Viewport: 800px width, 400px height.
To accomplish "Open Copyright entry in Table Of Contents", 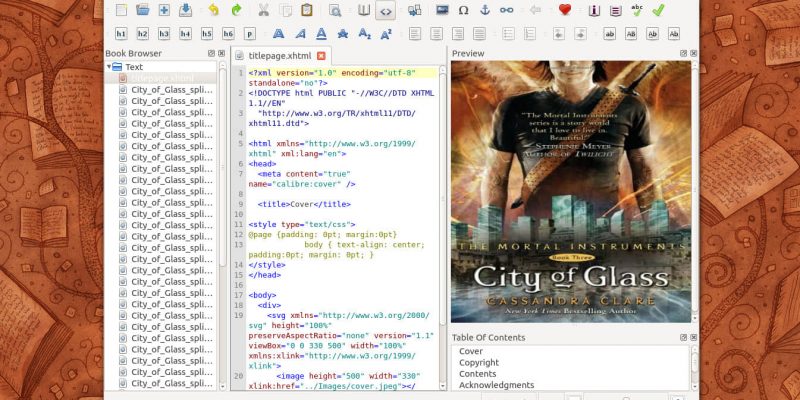I will coord(479,362).
